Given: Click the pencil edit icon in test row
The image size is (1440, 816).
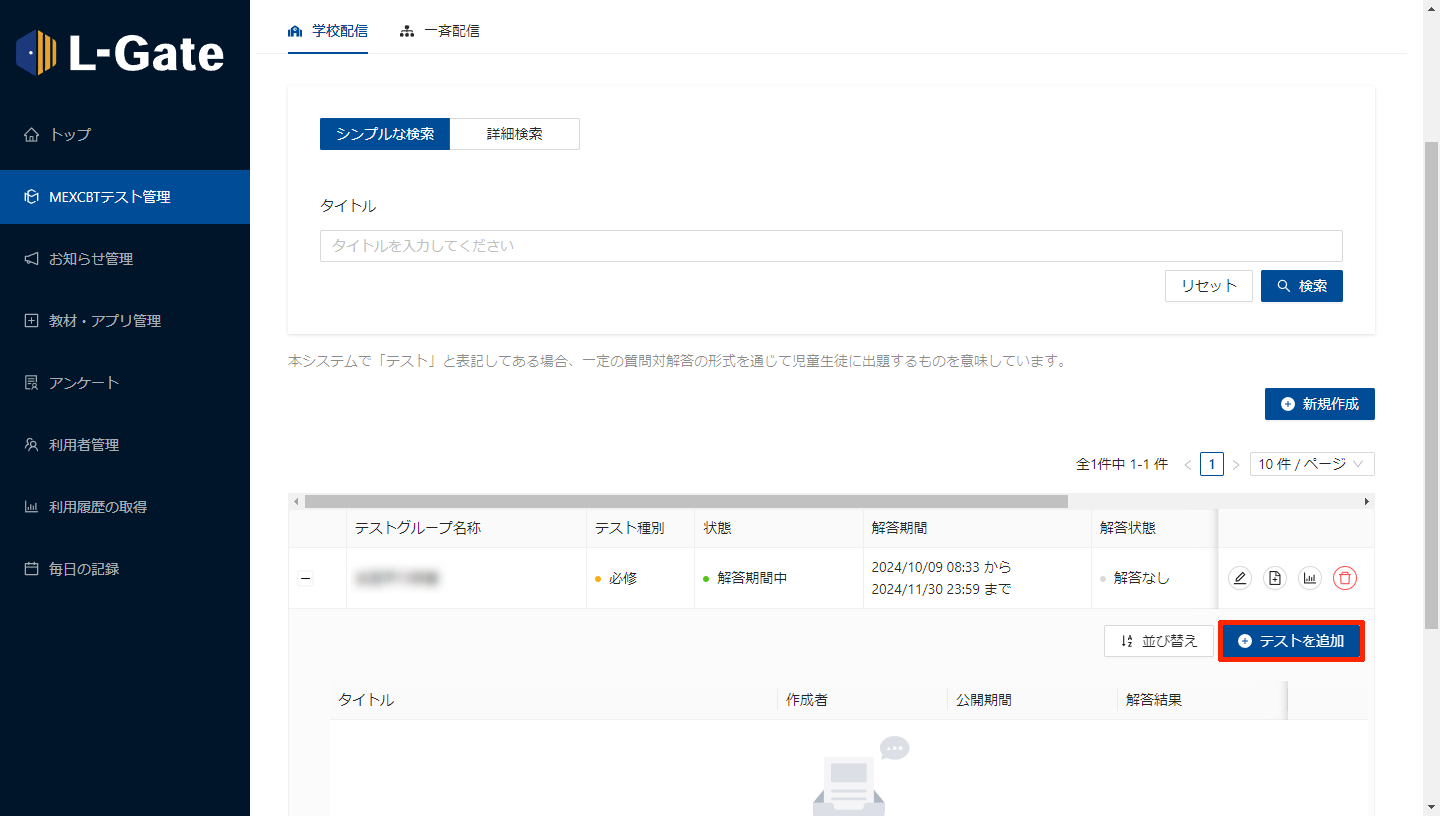Looking at the screenshot, I should (1240, 578).
